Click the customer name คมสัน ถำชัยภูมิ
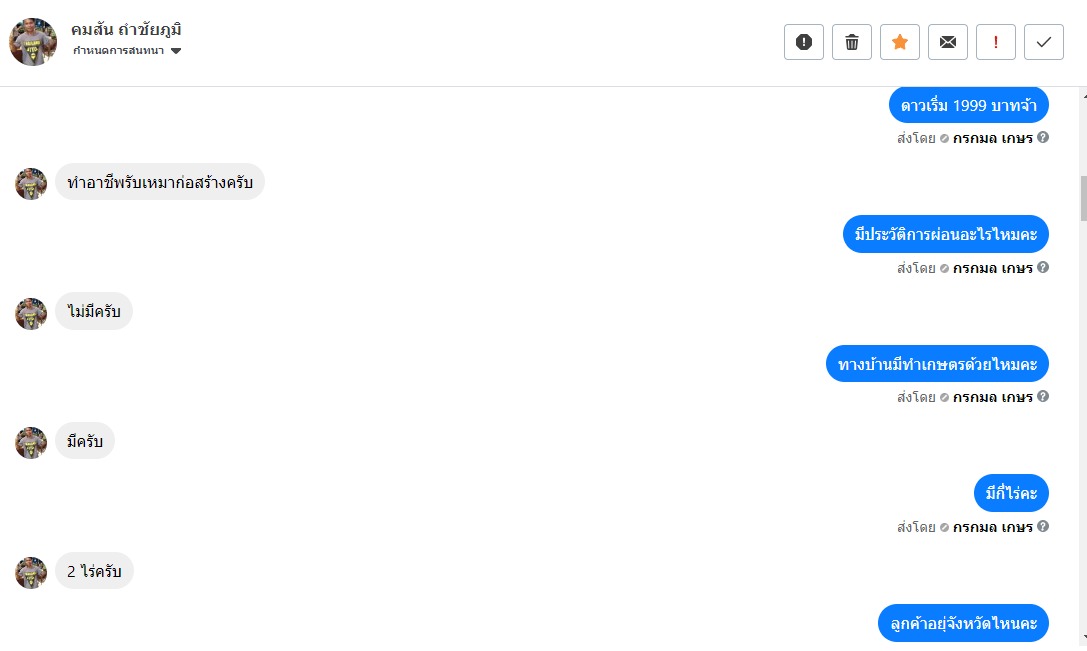Image resolution: width=1087 pixels, height=651 pixels. click(126, 29)
